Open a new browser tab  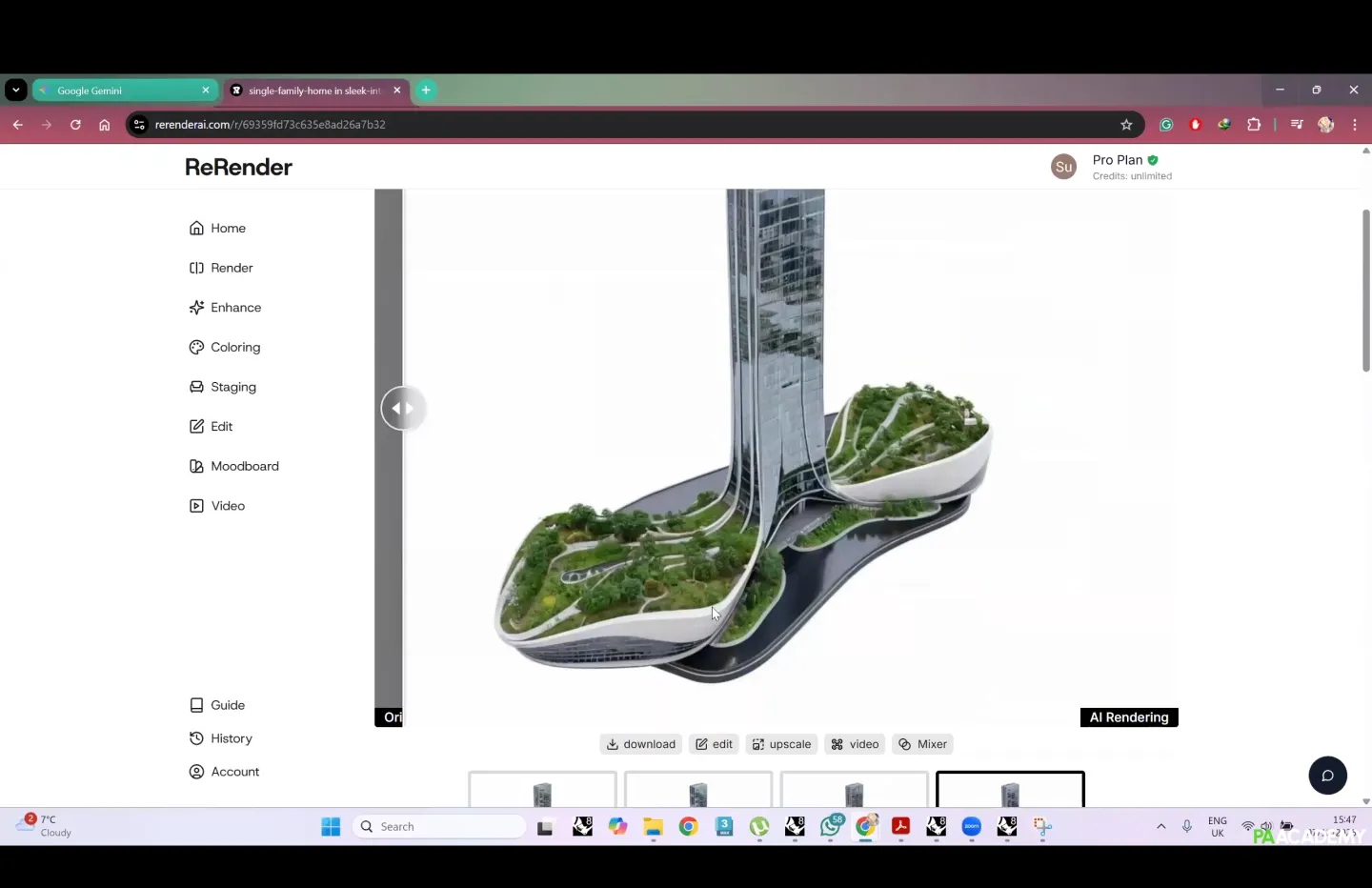click(426, 91)
